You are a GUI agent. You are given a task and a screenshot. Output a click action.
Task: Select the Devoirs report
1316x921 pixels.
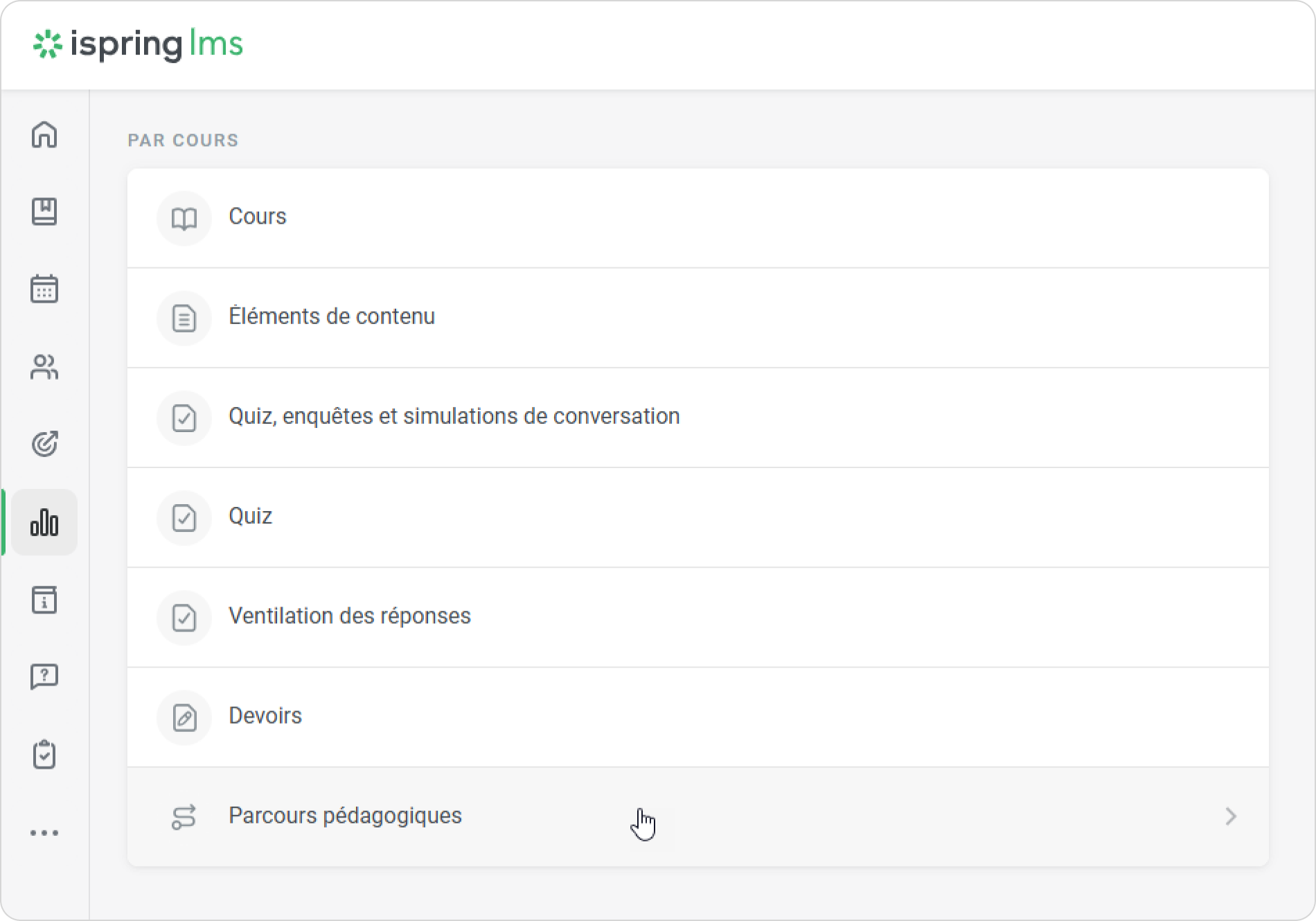coord(265,715)
